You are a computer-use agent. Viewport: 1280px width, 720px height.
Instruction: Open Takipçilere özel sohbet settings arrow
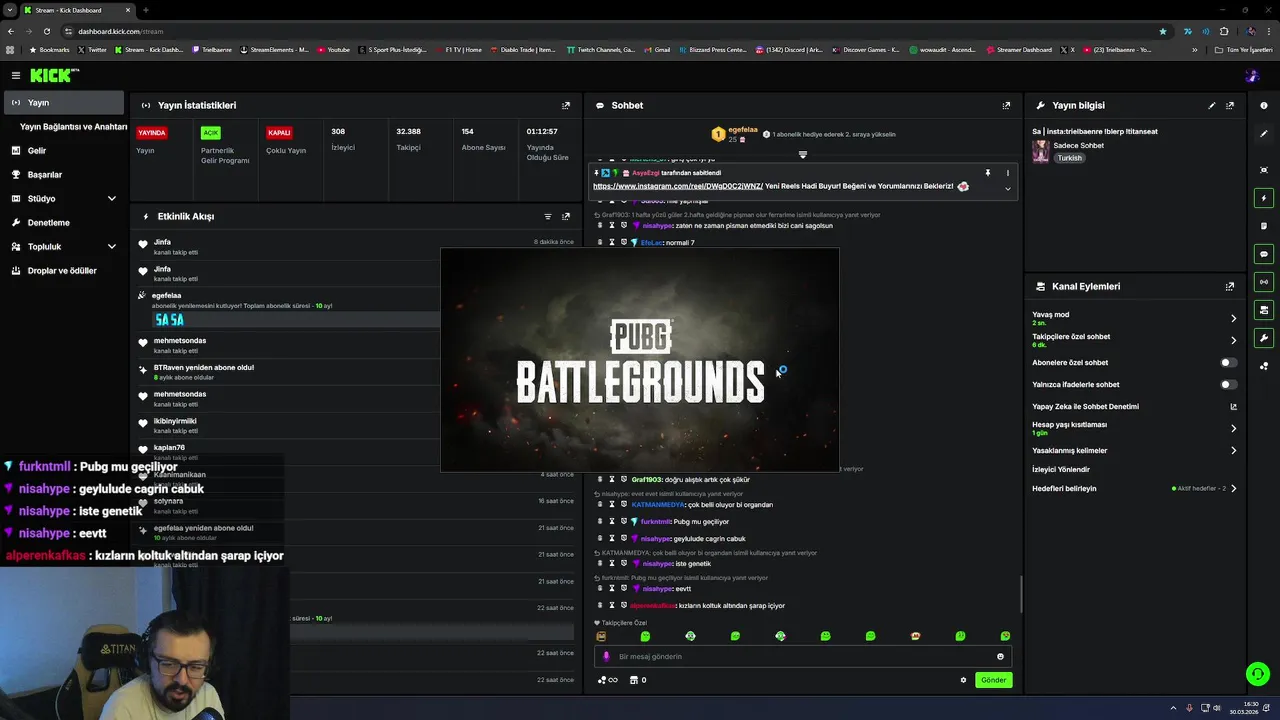[1233, 340]
